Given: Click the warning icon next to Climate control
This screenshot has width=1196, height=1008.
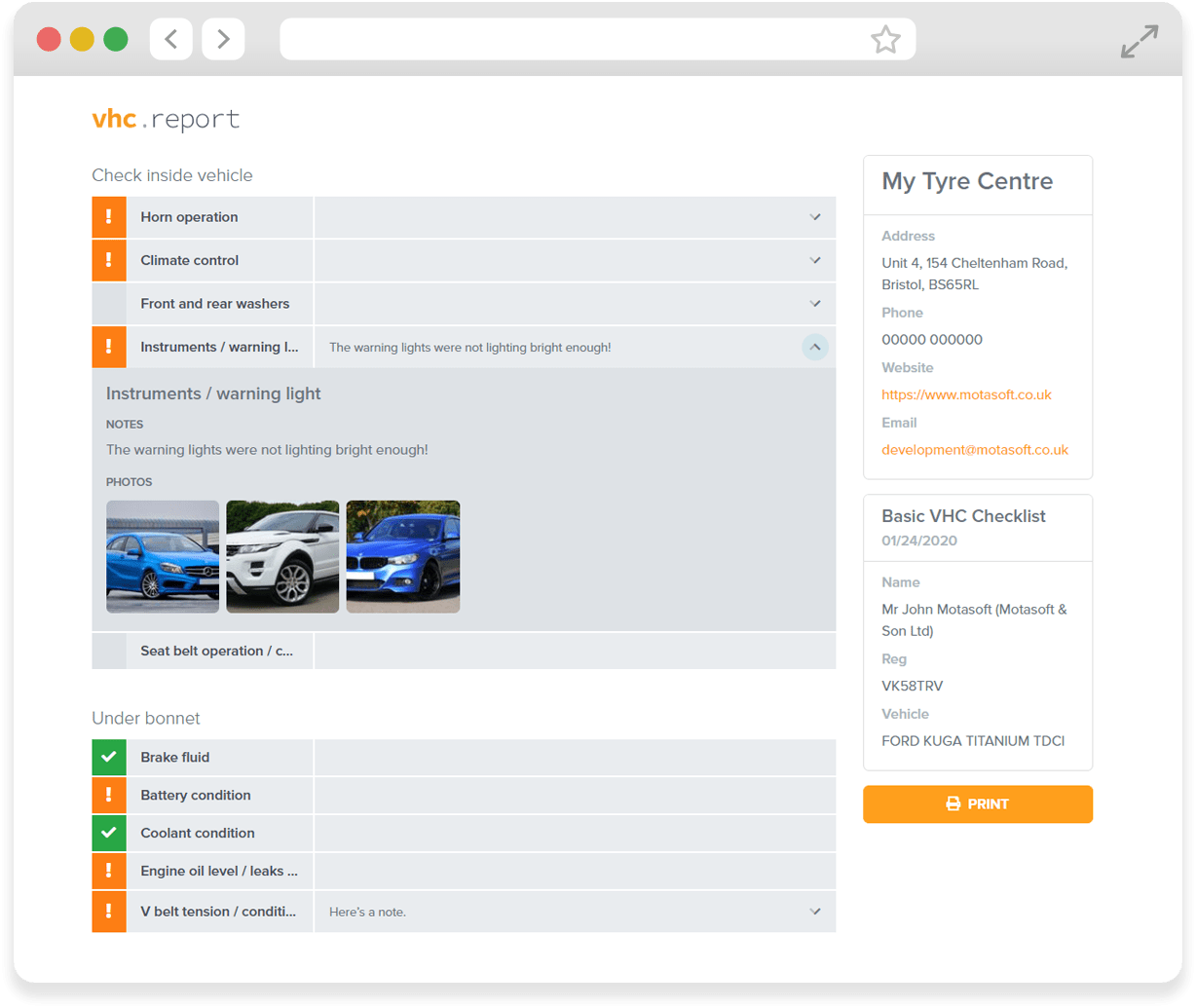Looking at the screenshot, I should (x=109, y=260).
